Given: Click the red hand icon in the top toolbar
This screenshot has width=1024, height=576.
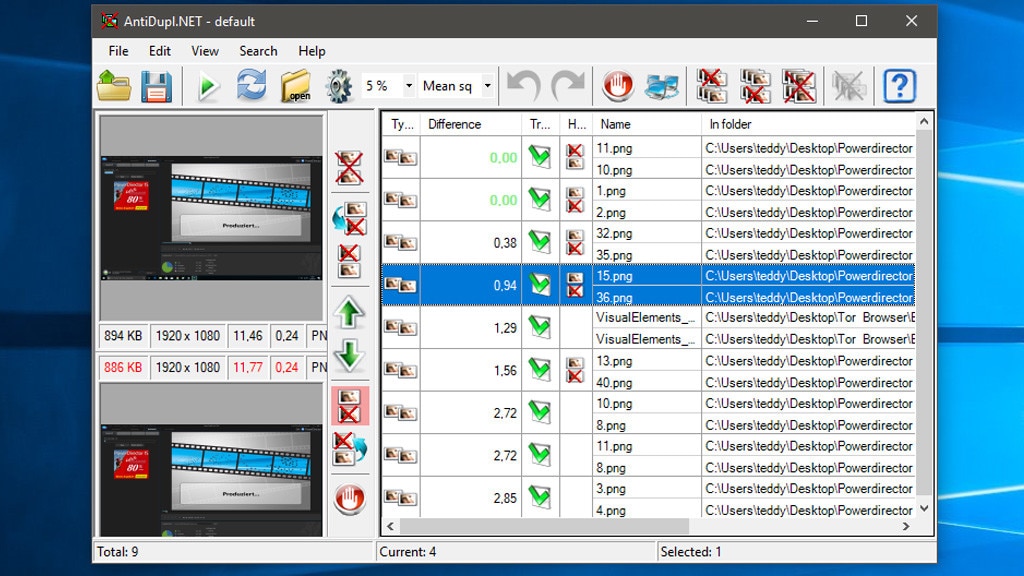Looking at the screenshot, I should coord(617,86).
